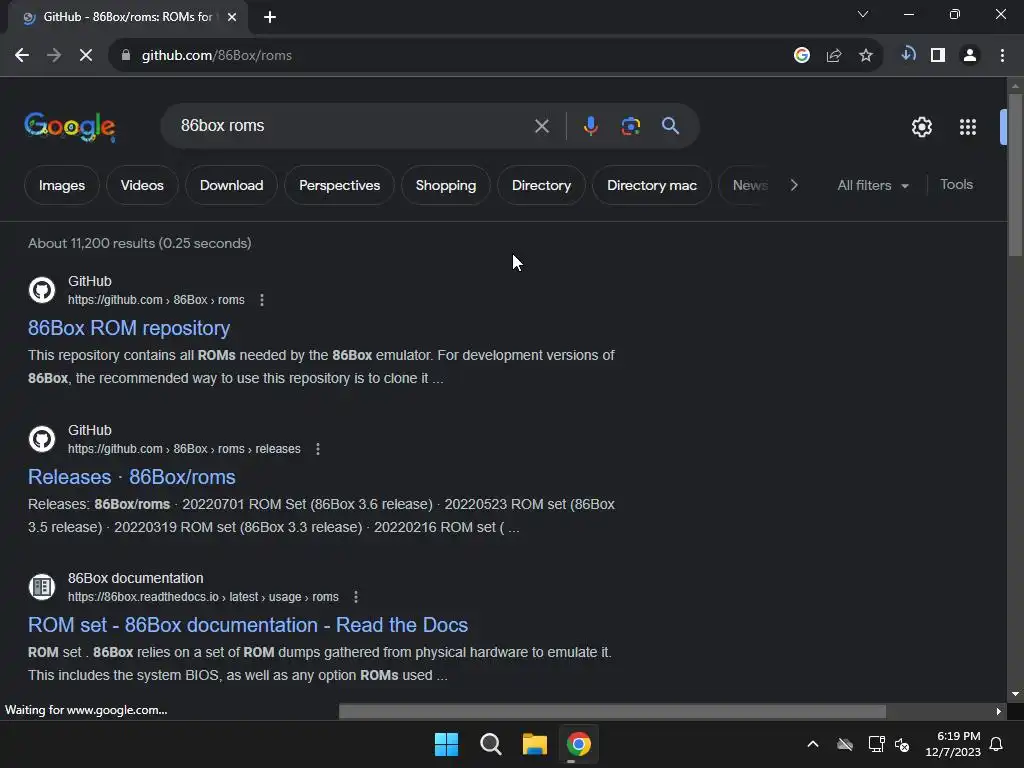Viewport: 1024px width, 768px height.
Task: Expand the All filters dropdown
Action: 872,185
